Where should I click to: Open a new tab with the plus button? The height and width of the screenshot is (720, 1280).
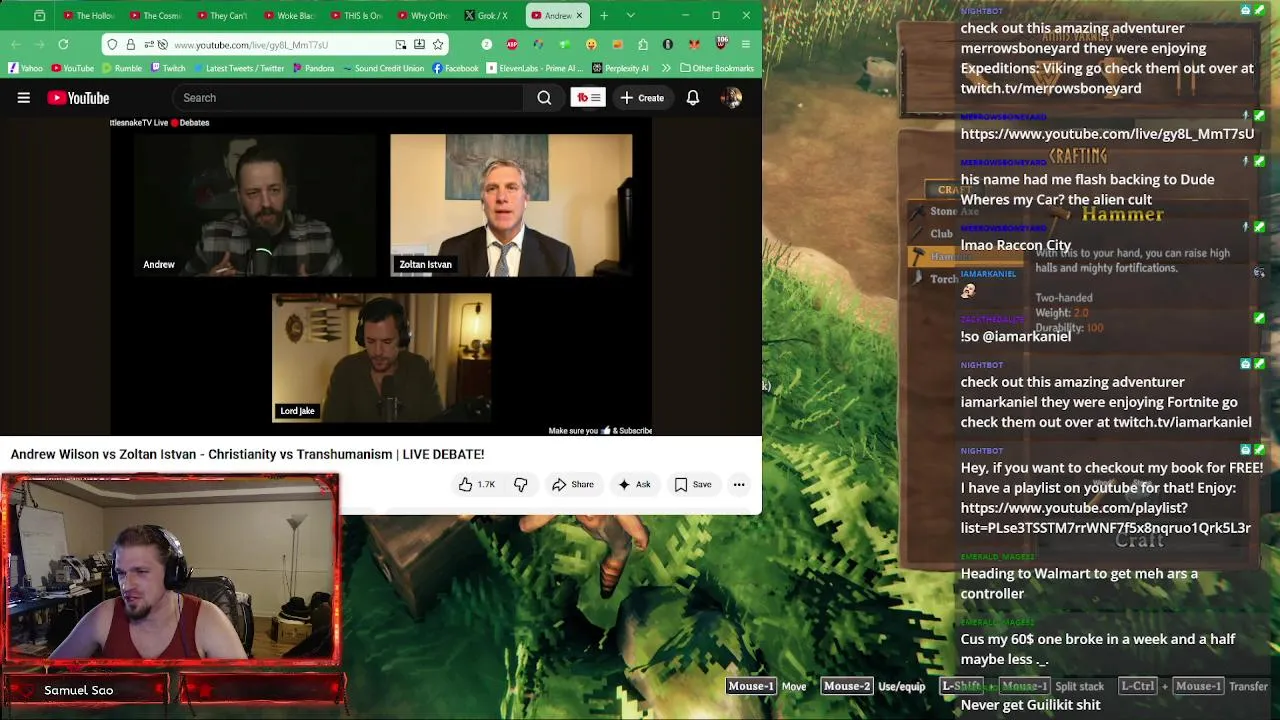click(x=604, y=16)
